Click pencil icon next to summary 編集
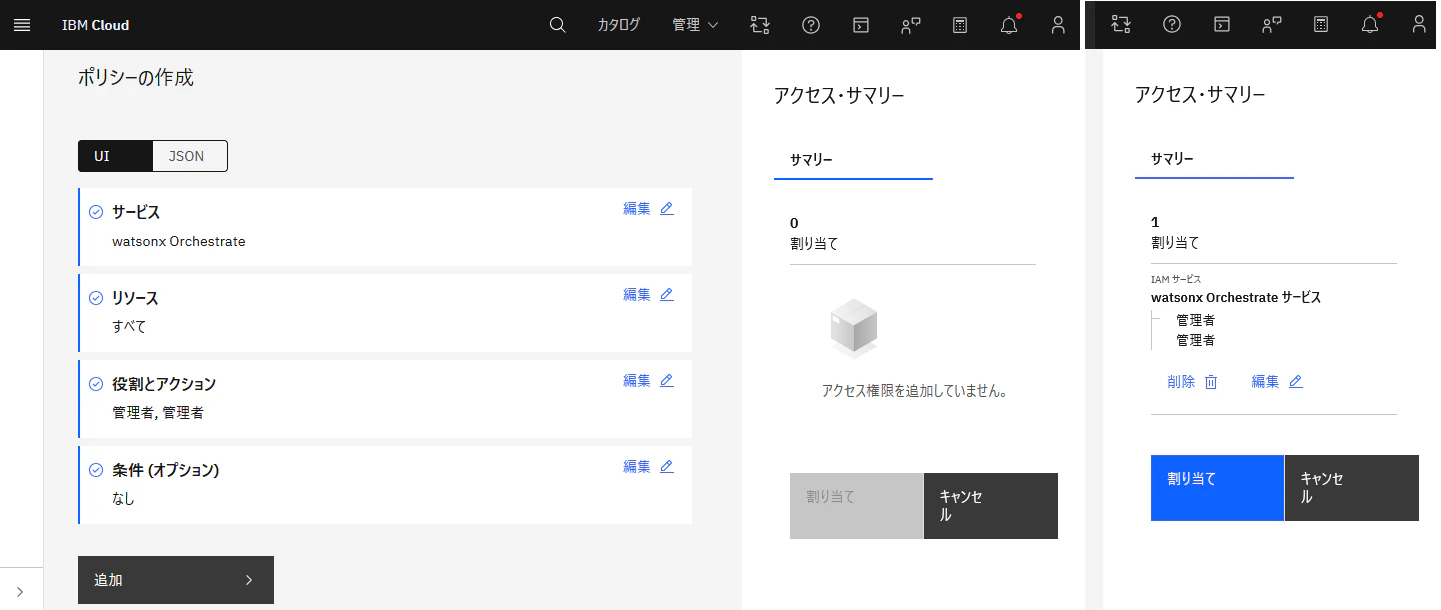Image resolution: width=1441 pixels, height=610 pixels. click(1296, 381)
